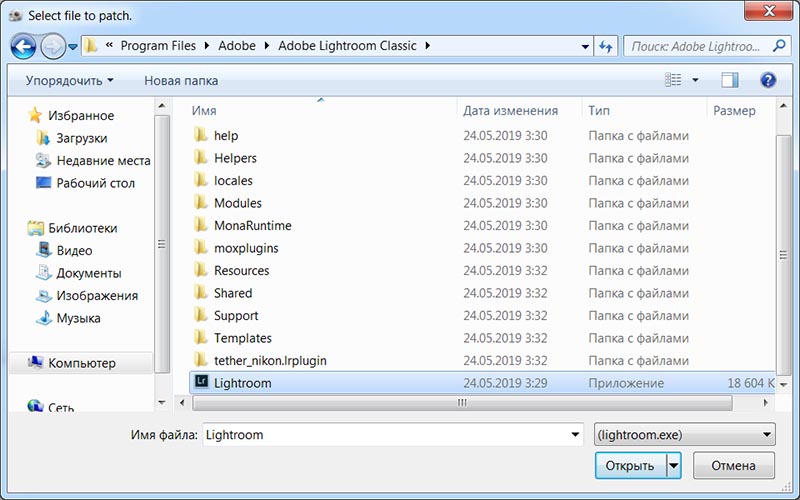The image size is (800, 500).
Task: Sort by Размер column header
Action: point(734,111)
